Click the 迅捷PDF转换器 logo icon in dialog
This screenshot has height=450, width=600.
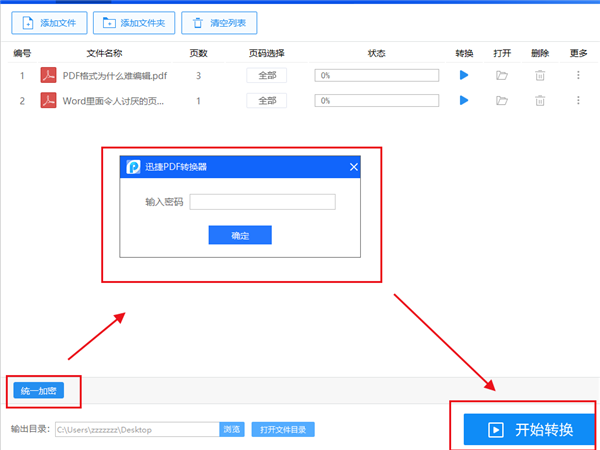tap(133, 167)
